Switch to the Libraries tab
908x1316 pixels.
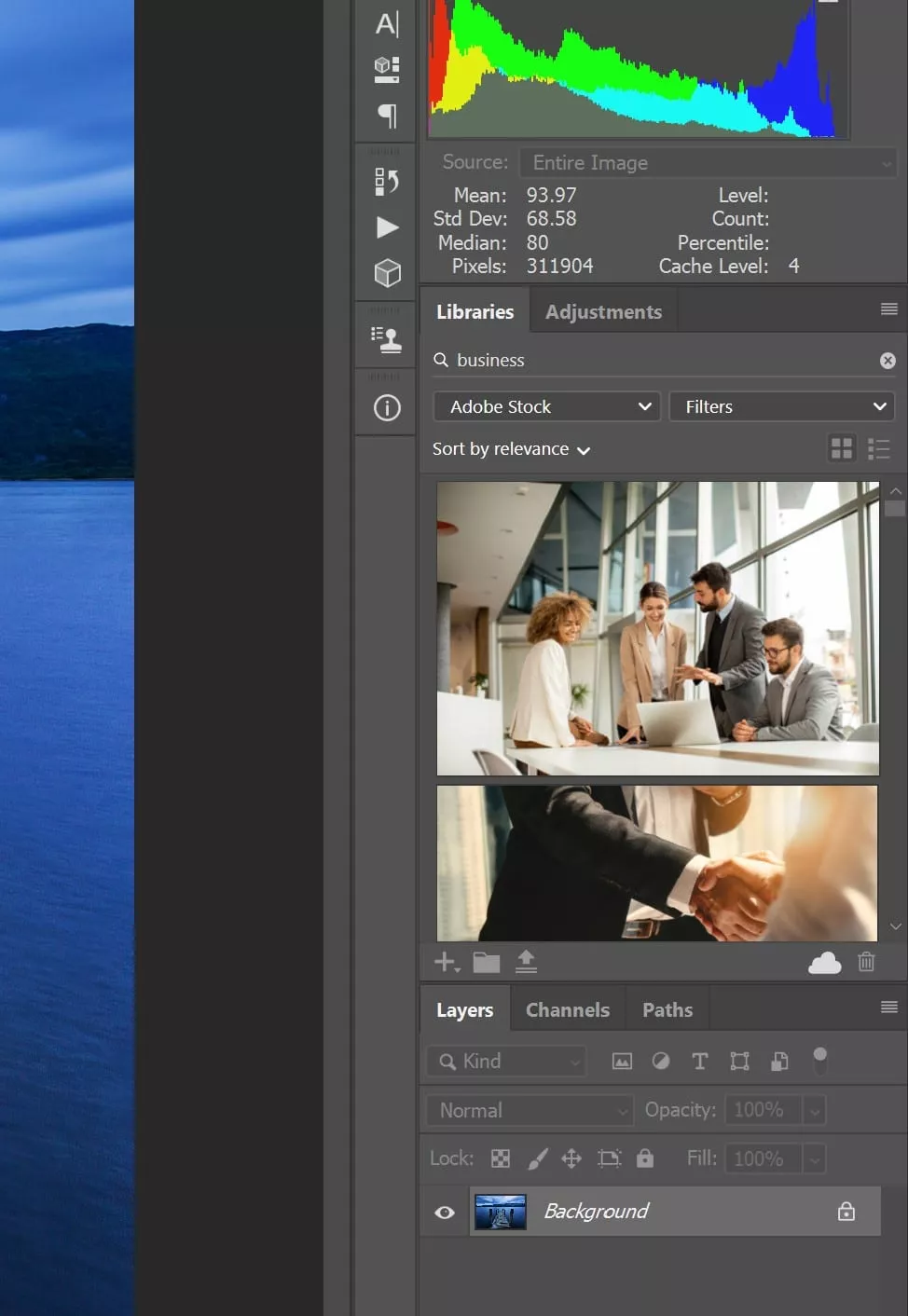[475, 312]
